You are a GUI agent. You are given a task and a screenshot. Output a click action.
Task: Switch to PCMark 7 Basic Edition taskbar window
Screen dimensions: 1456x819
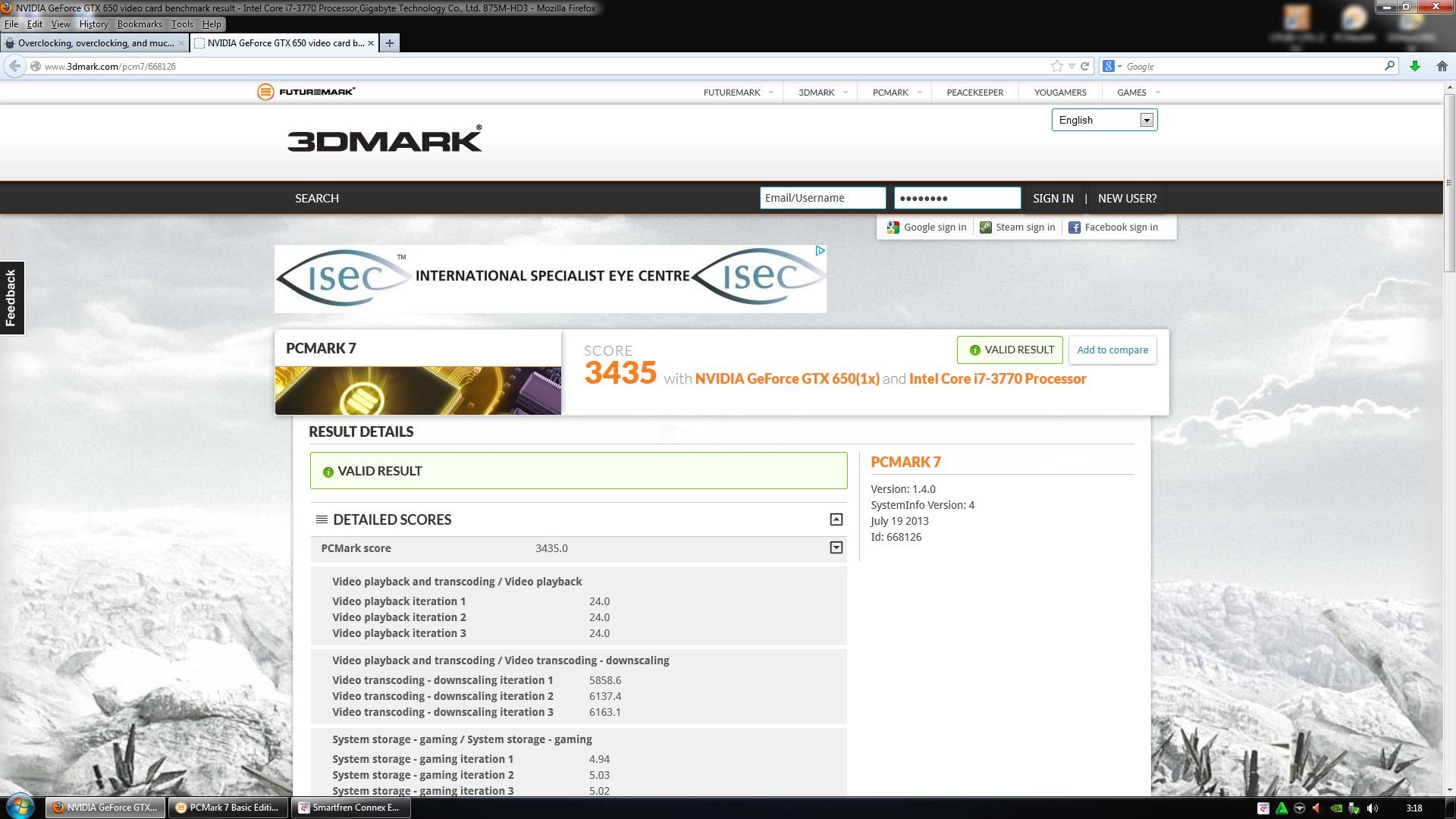pos(227,808)
